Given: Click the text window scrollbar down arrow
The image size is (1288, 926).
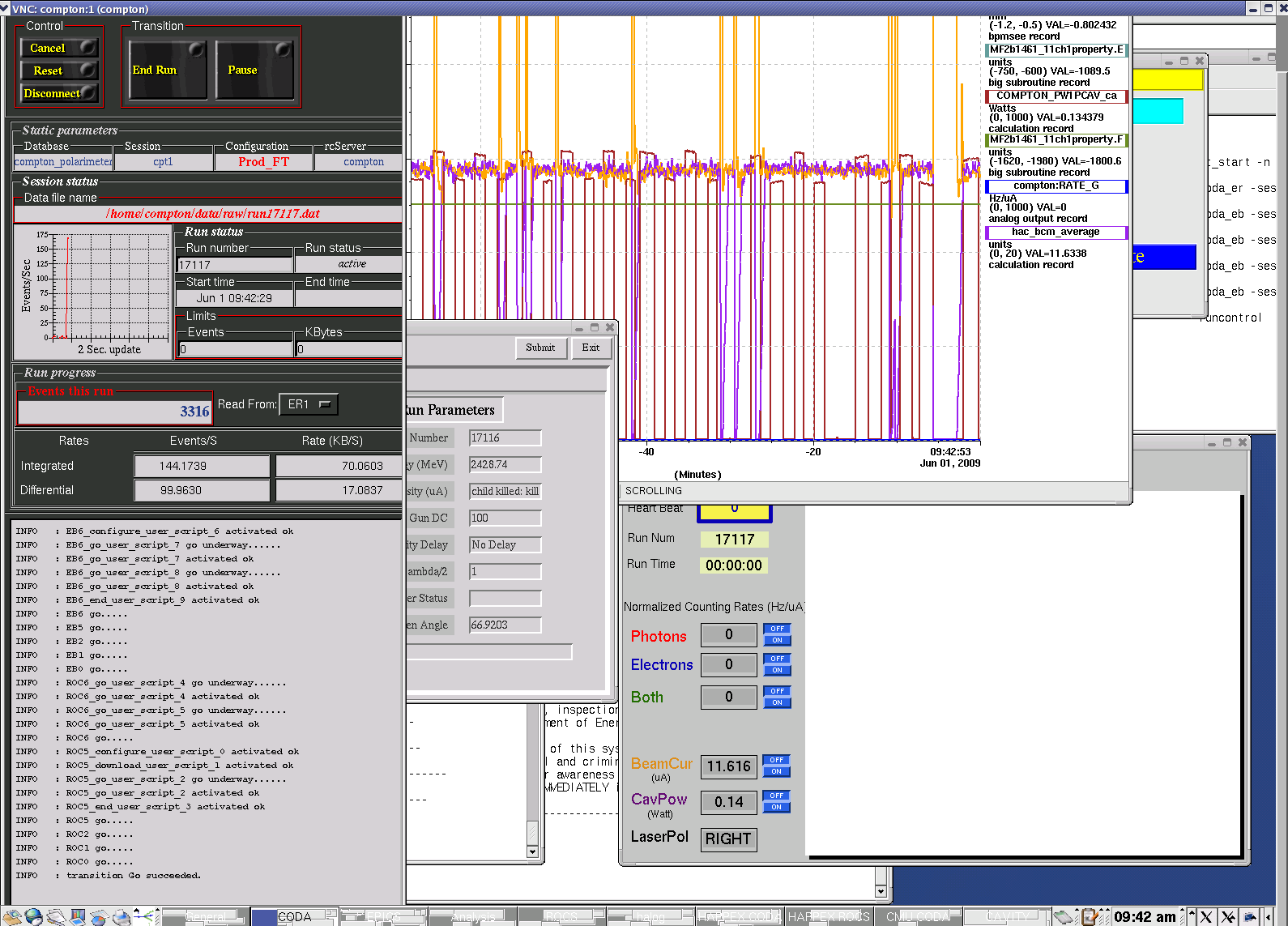Looking at the screenshot, I should pos(532,851).
